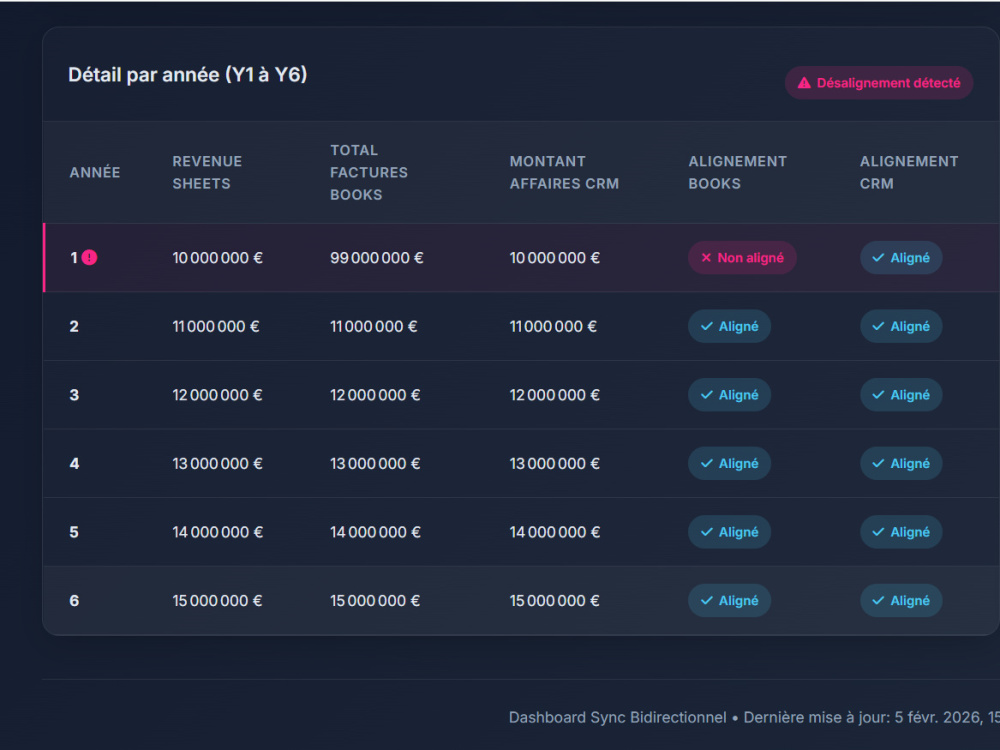The width and height of the screenshot is (1000, 750).
Task: Click Aligné CRM badge in year 2 row
Action: [901, 327]
